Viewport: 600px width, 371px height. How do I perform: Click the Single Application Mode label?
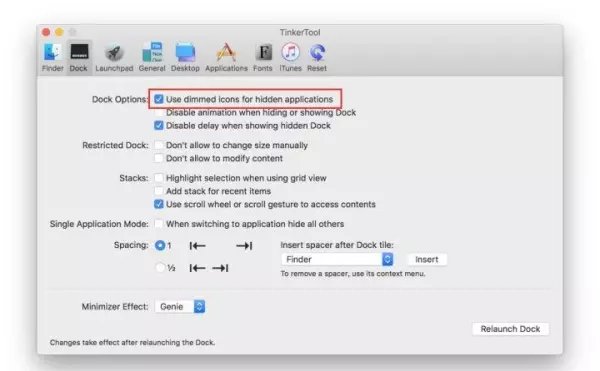tap(99, 224)
